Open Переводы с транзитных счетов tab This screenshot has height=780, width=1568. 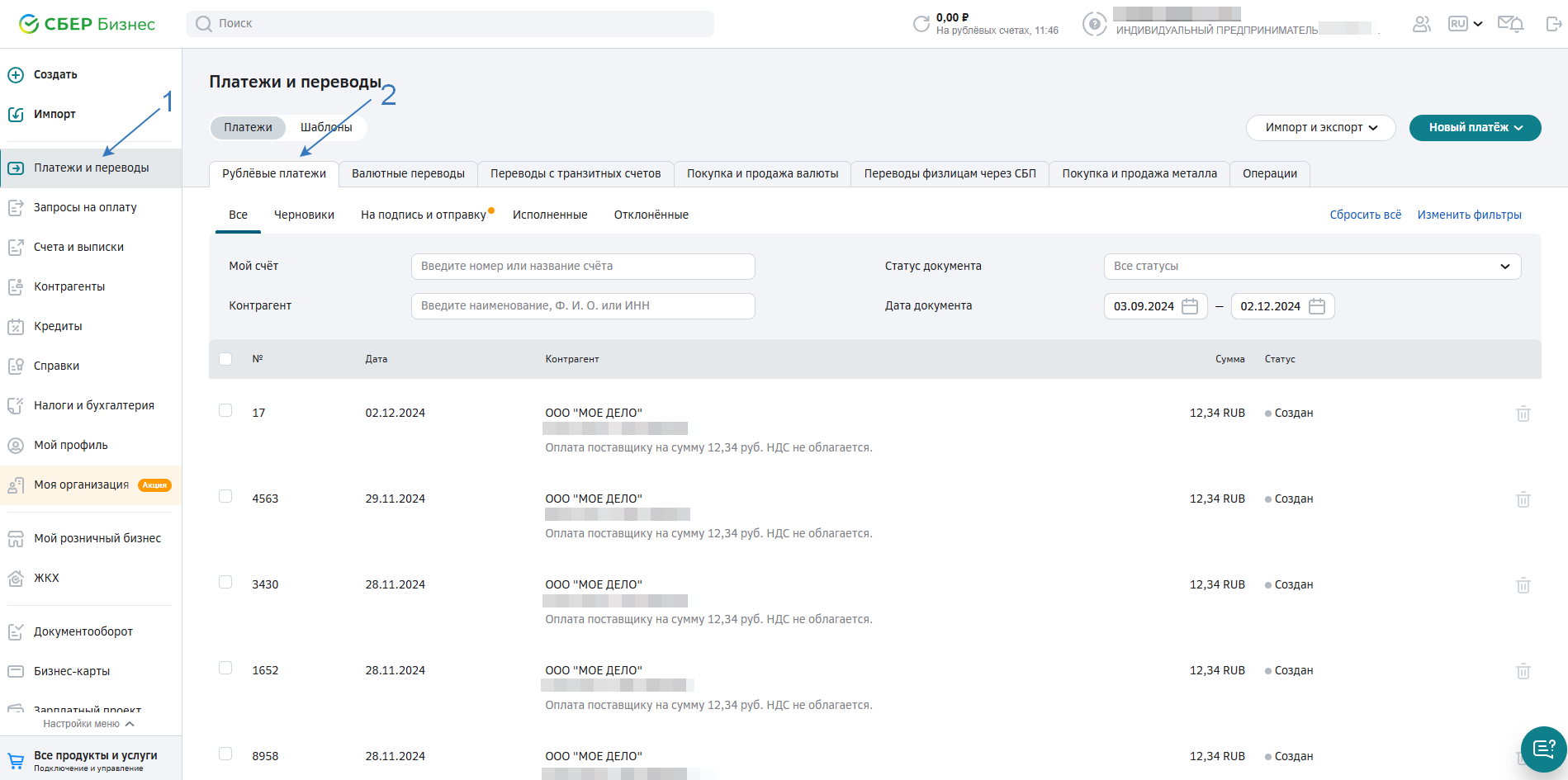click(x=576, y=174)
